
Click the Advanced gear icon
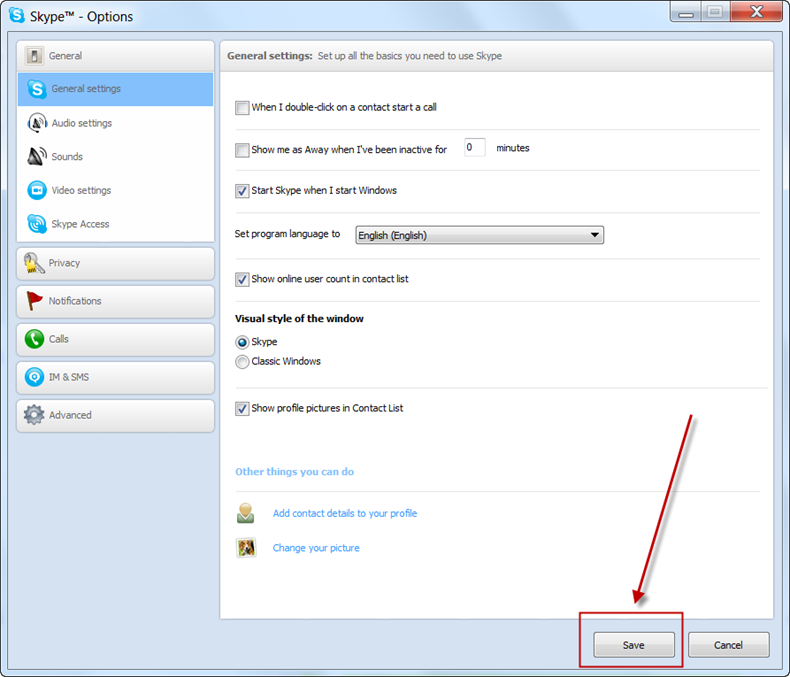34,415
